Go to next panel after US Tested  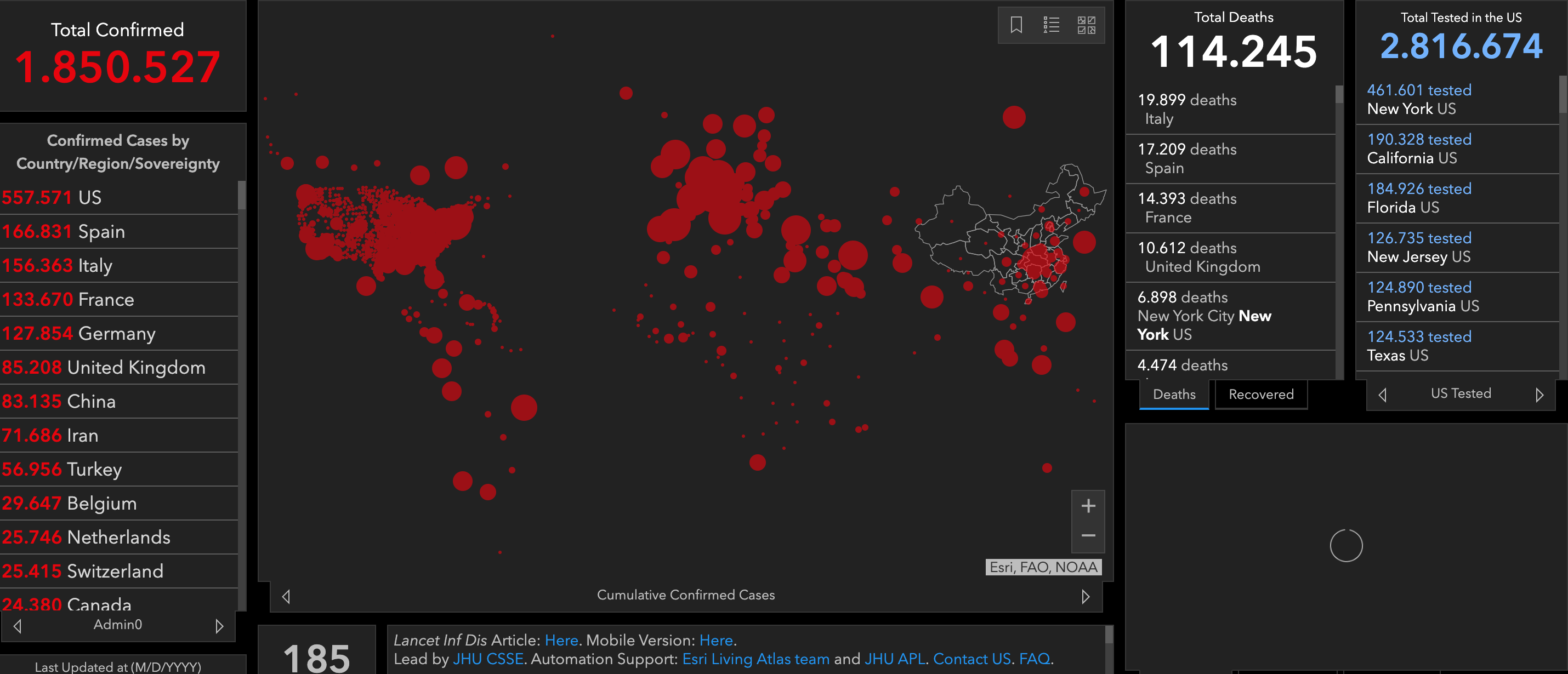click(1539, 395)
